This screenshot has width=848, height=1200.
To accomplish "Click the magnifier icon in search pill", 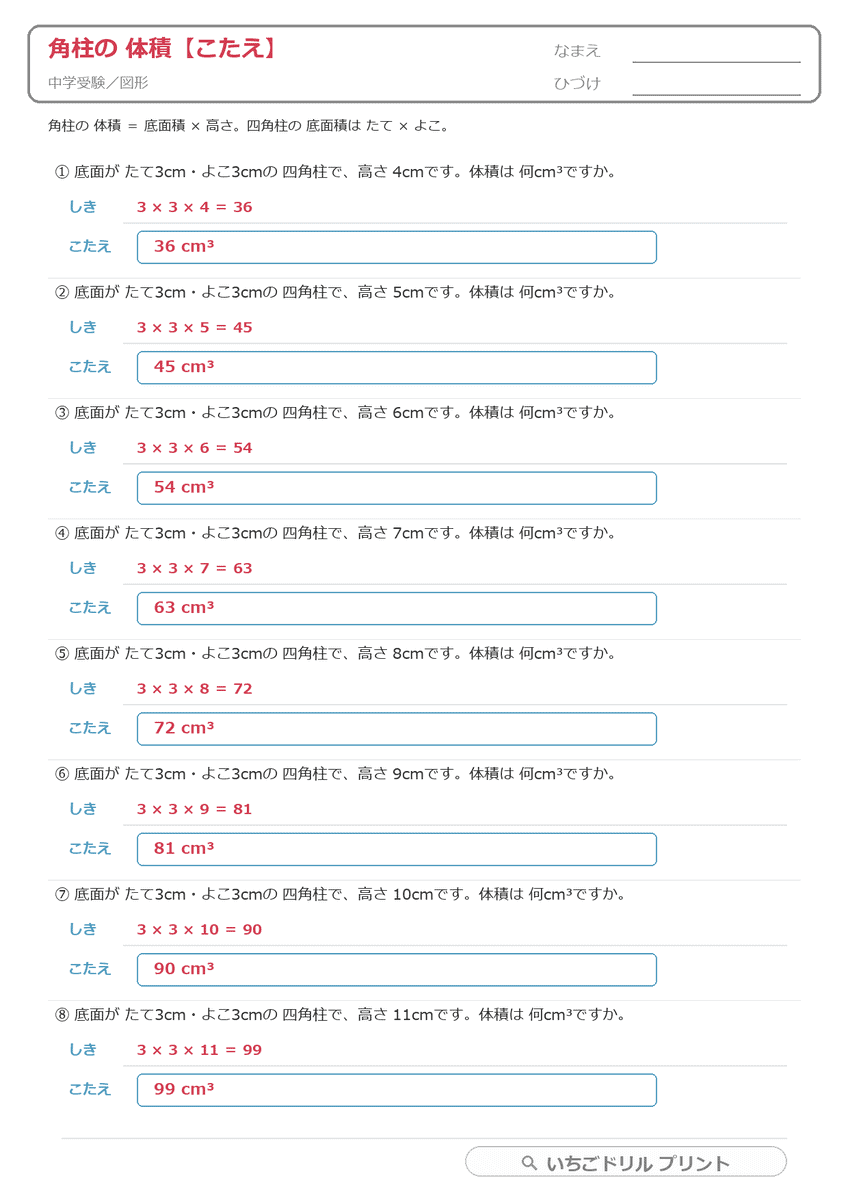I will pos(530,1163).
